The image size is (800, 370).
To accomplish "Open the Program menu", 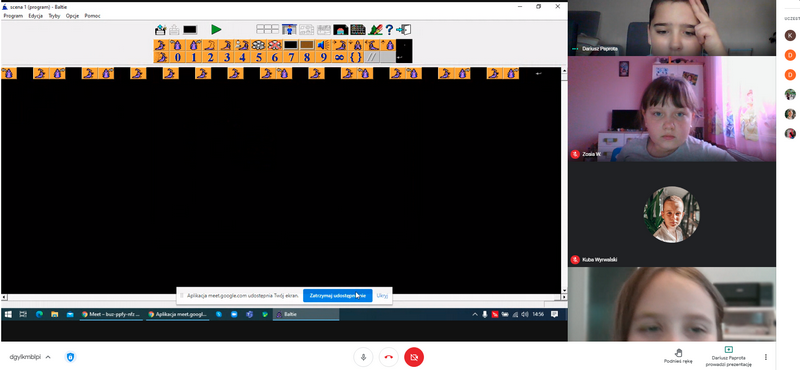I will pyautogui.click(x=13, y=16).
